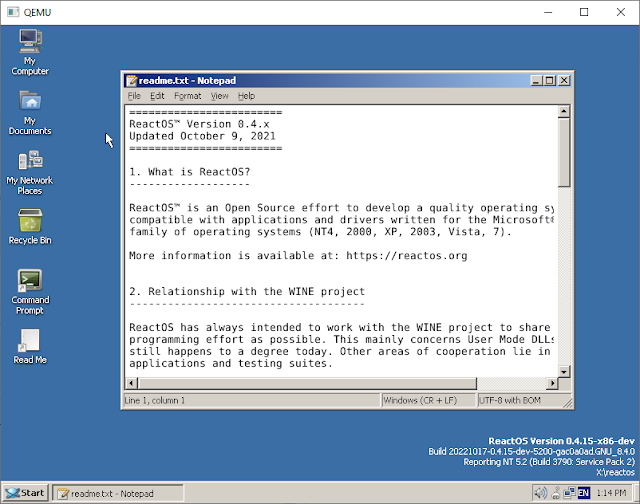Image resolution: width=640 pixels, height=504 pixels.
Task: Minimize the Notepad window
Action: pos(536,80)
